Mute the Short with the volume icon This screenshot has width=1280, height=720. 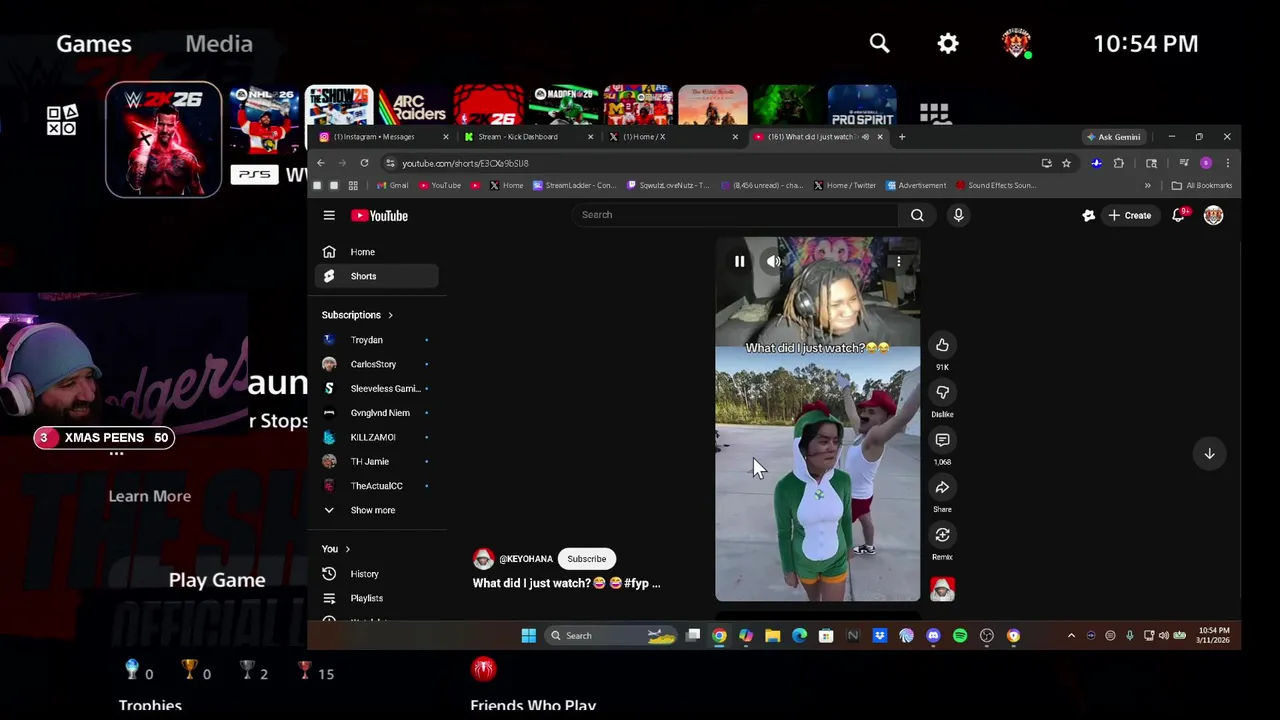tap(774, 262)
